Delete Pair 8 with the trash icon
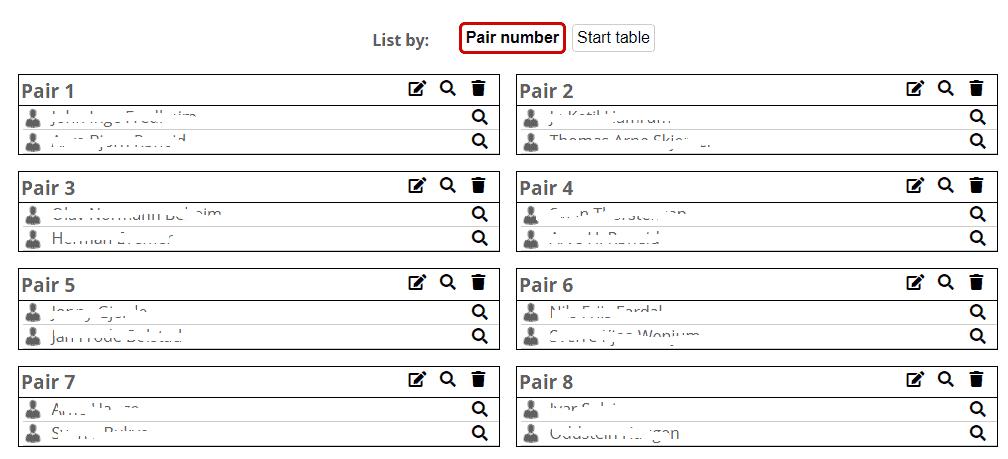The width and height of the screenshot is (1008, 459). 976,380
